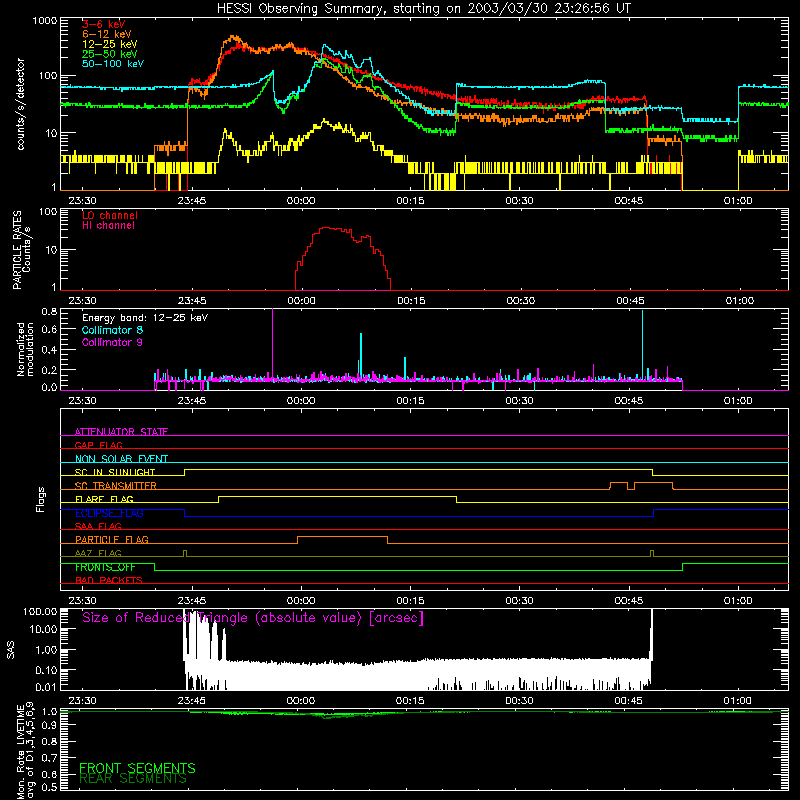Click the HI channel legend label
Viewport: 800px width, 800px height.
108,226
